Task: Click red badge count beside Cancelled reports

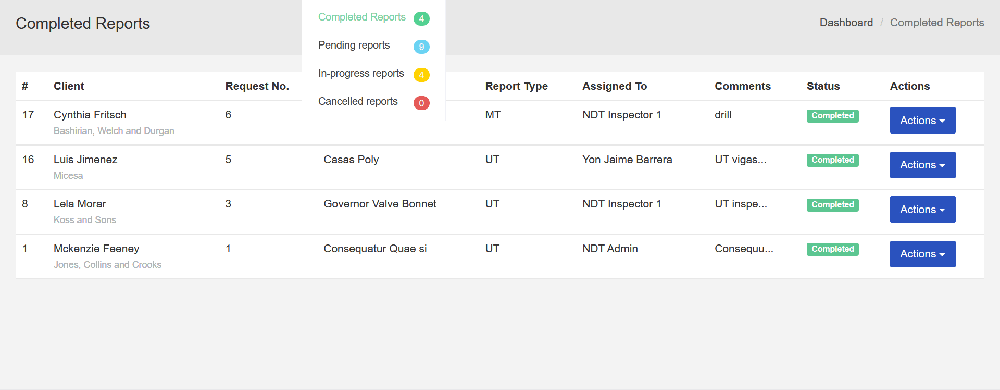Action: point(422,103)
